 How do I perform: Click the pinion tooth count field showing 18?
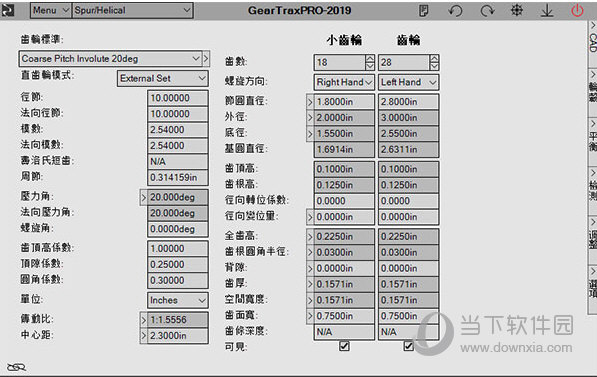click(x=340, y=62)
